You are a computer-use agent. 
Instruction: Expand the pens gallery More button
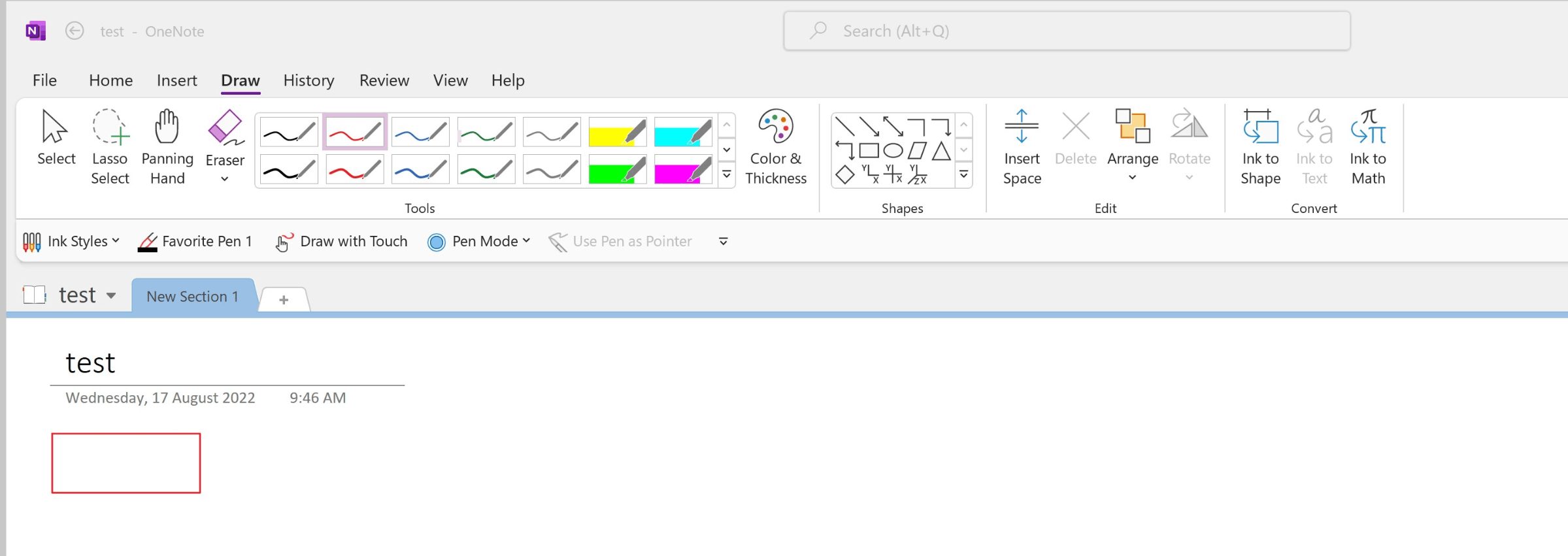click(727, 174)
